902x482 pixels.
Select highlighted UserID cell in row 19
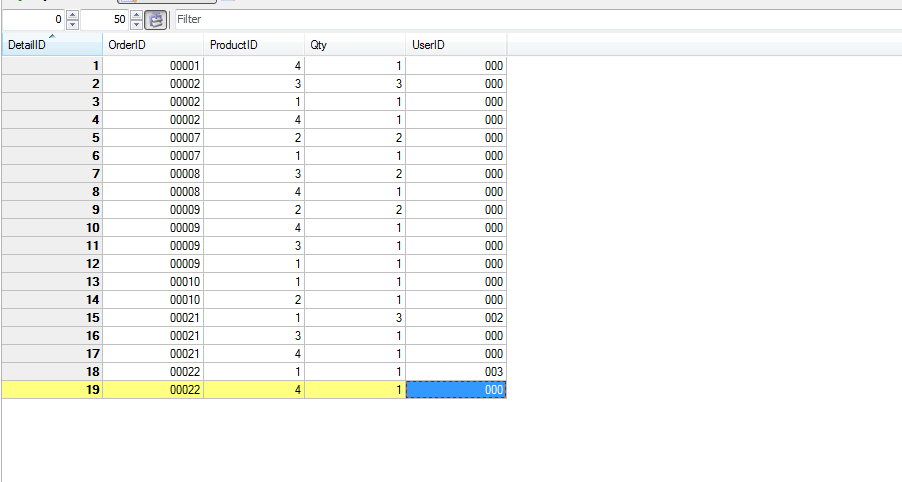tap(456, 389)
